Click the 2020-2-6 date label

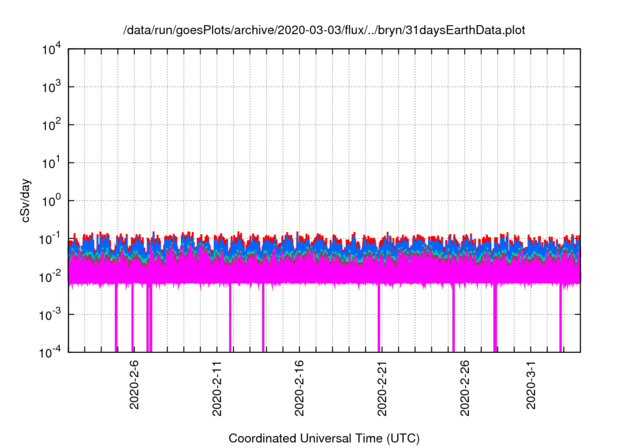134,384
